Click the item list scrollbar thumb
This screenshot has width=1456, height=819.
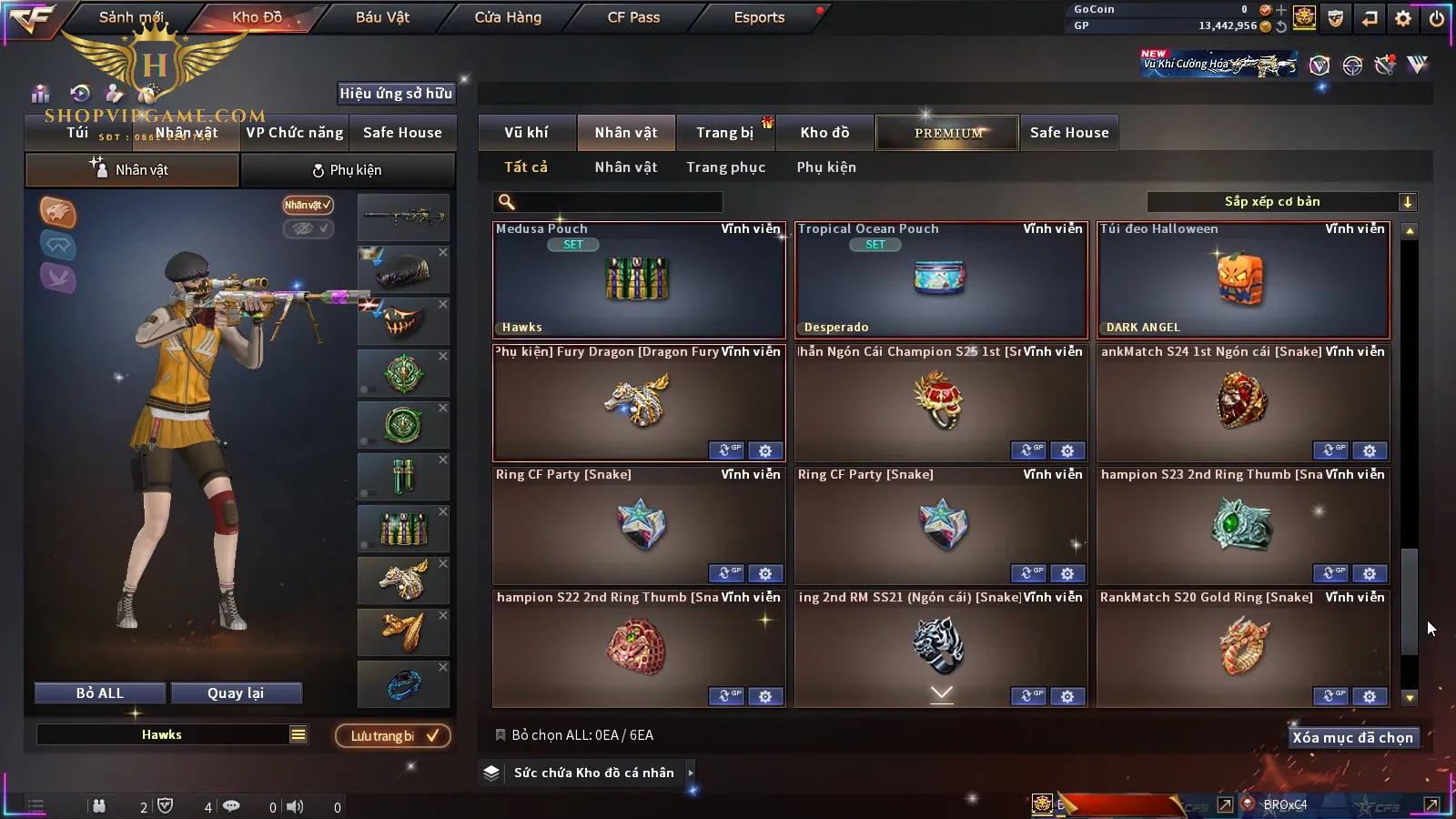pyautogui.click(x=1410, y=602)
